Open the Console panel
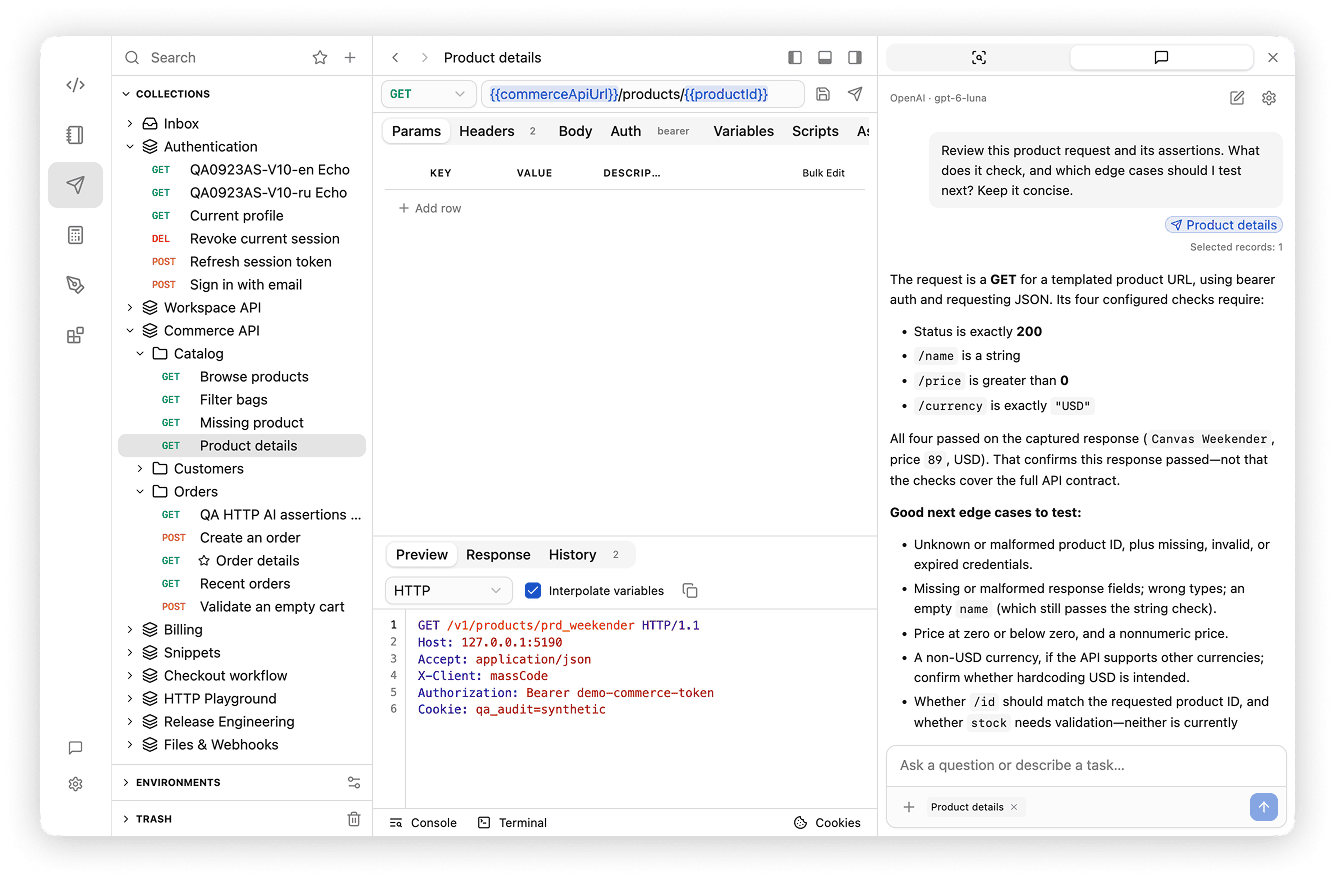1335x880 pixels. [x=423, y=823]
